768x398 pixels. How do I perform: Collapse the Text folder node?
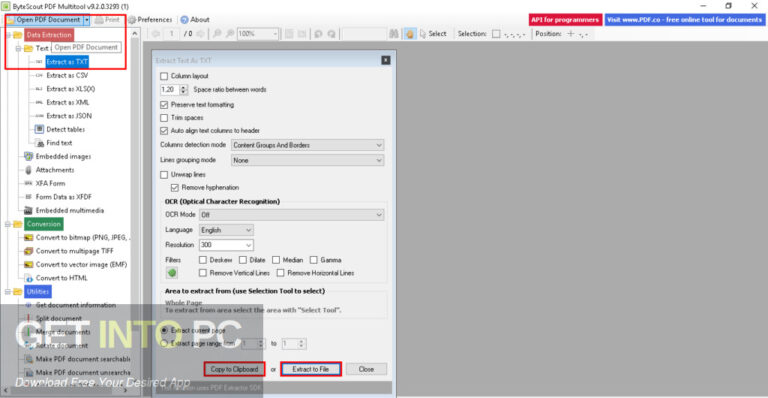(18, 48)
